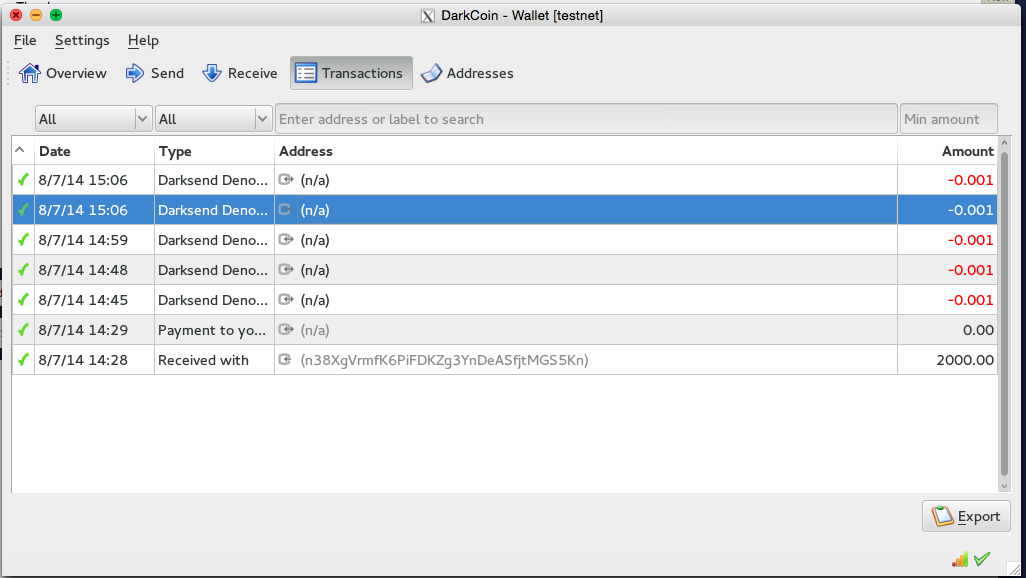Select the 'Payment to yo...' type cell
1026x578 pixels.
[x=215, y=330]
